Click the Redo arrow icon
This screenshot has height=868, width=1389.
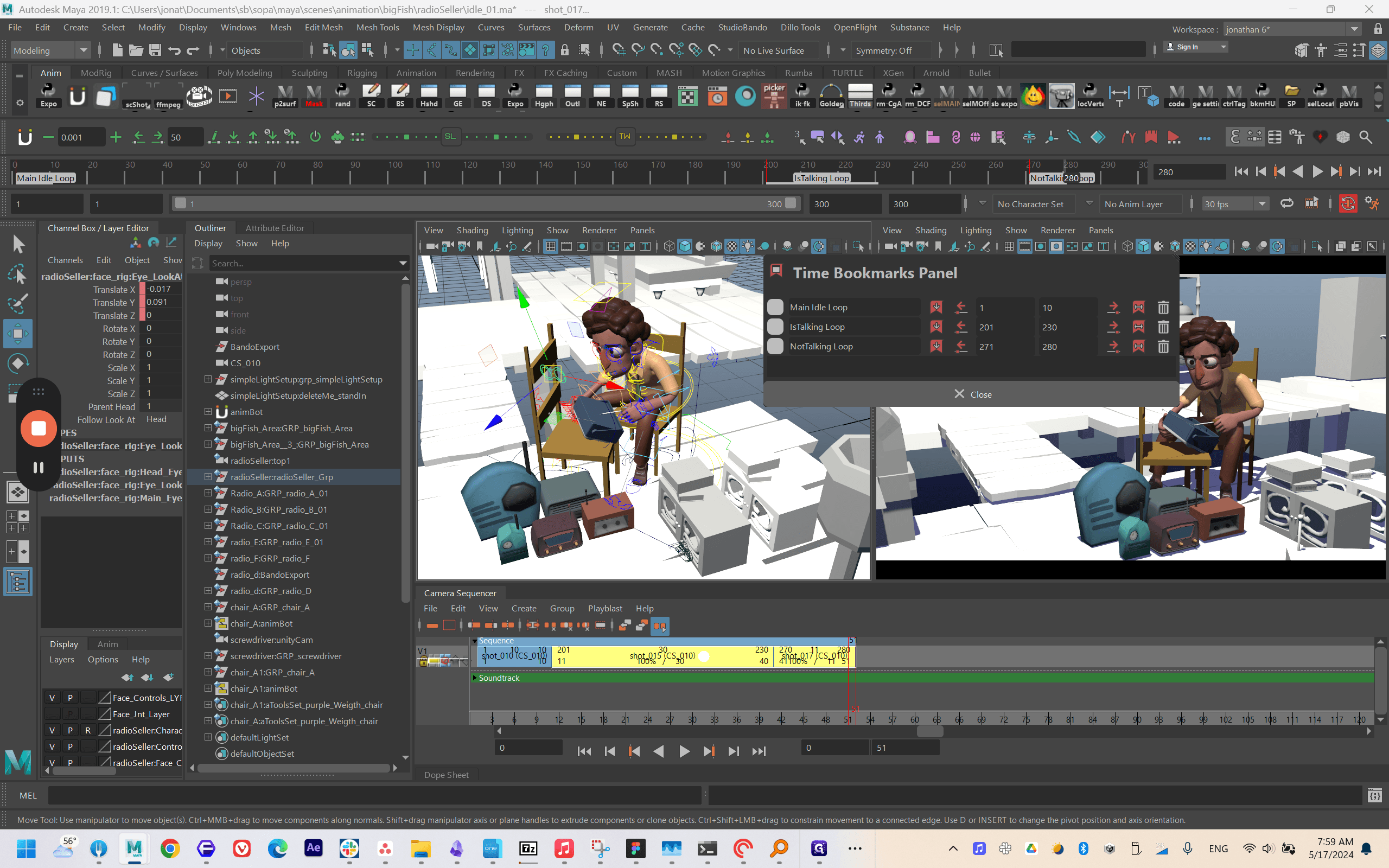click(x=193, y=50)
